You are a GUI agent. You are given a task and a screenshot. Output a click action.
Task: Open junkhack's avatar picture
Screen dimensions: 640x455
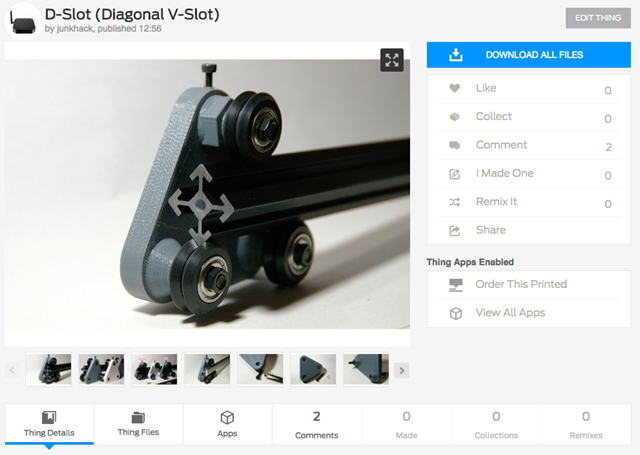tap(23, 21)
